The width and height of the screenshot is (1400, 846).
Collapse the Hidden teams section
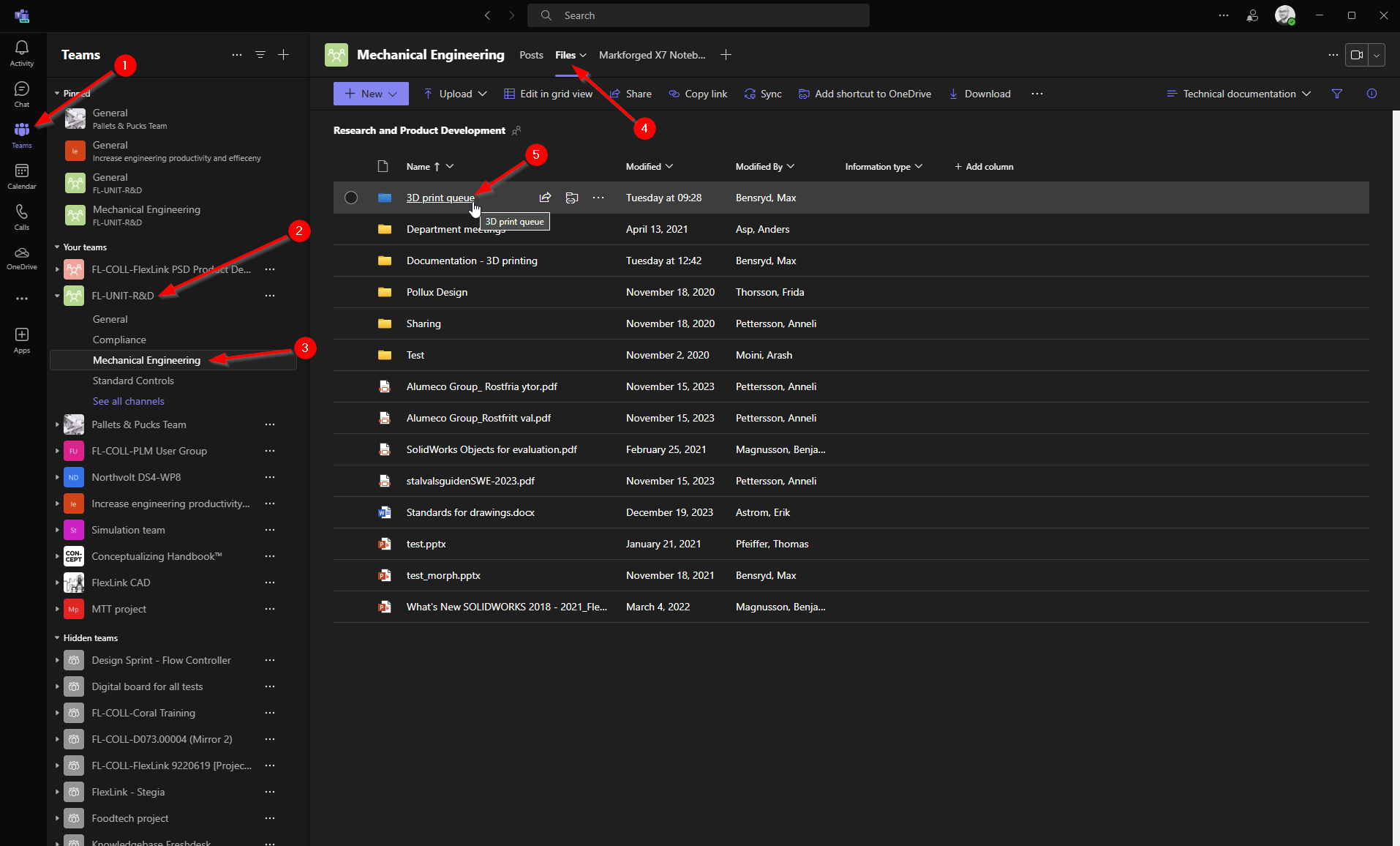57,638
